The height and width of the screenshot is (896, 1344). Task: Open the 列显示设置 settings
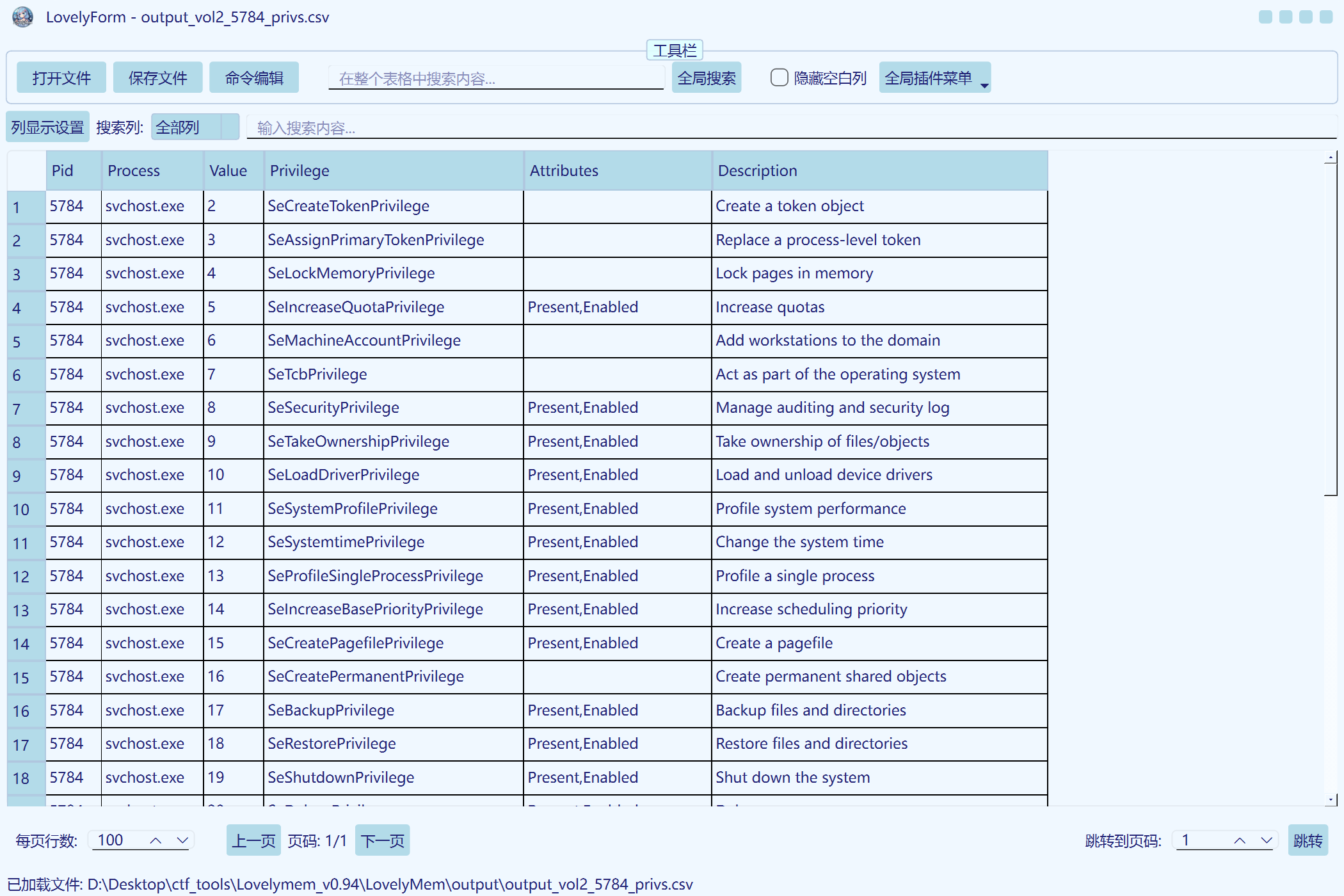(47, 127)
